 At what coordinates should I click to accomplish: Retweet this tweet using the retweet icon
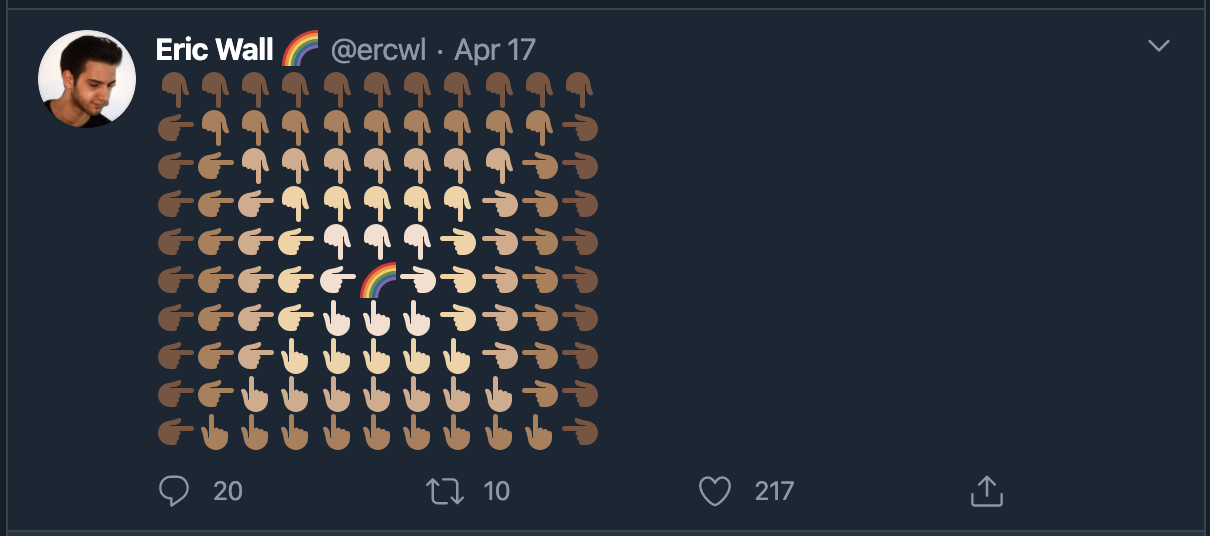coord(444,491)
